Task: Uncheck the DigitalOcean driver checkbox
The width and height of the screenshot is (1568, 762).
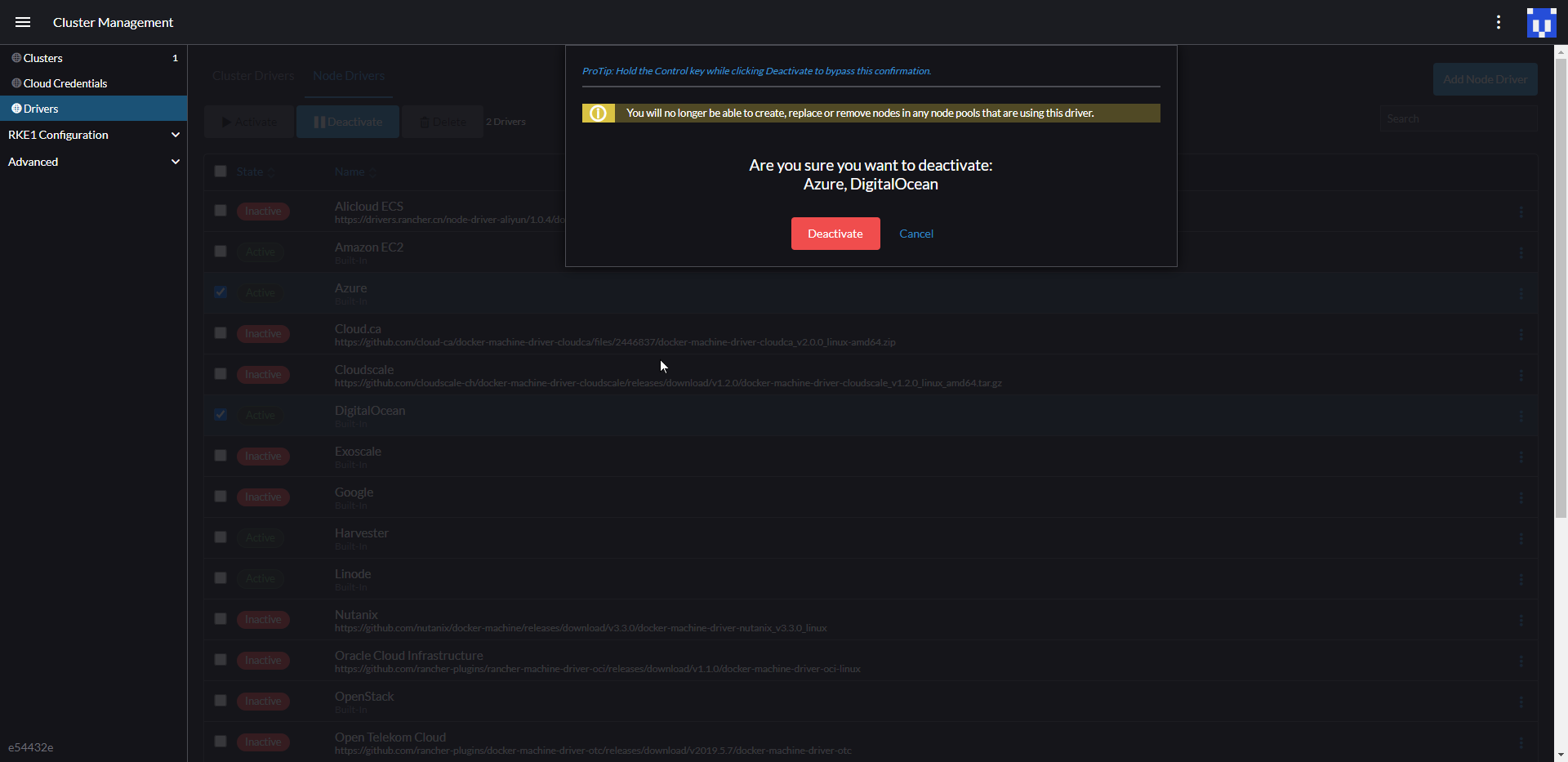Action: (220, 414)
